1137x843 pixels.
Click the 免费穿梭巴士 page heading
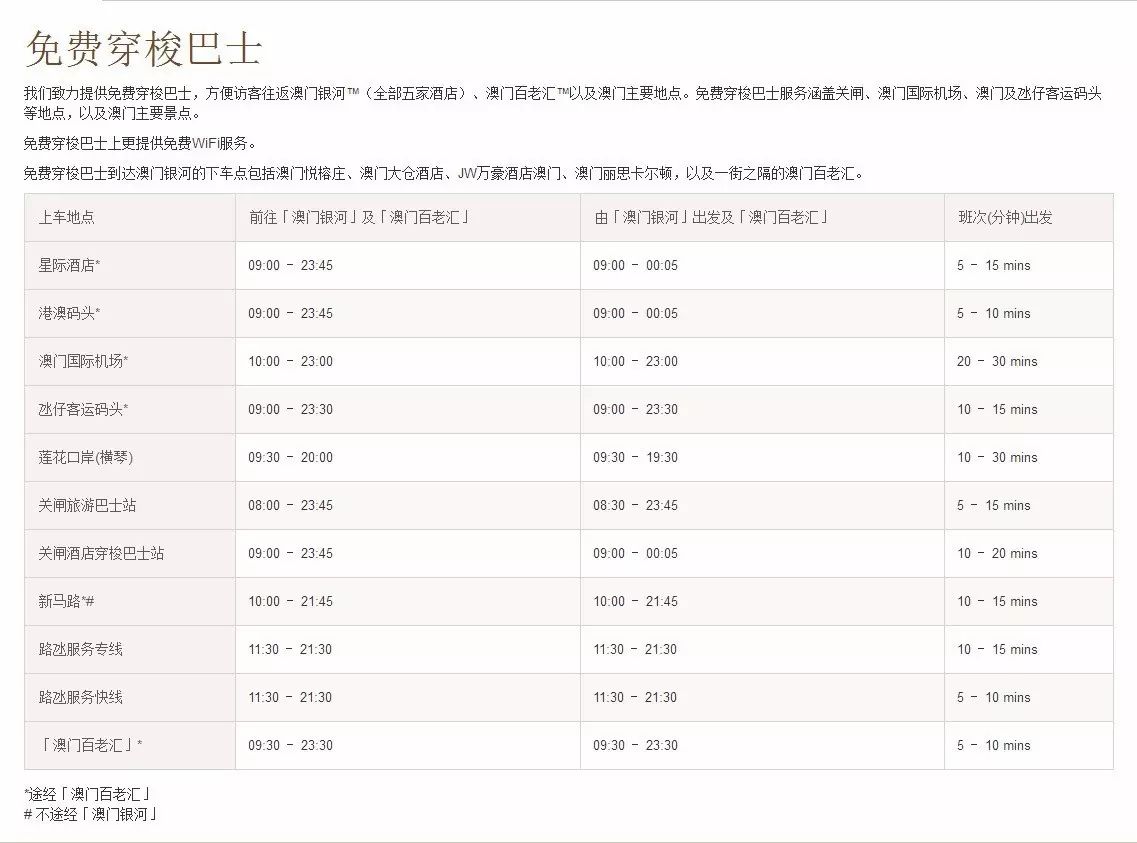pos(144,49)
